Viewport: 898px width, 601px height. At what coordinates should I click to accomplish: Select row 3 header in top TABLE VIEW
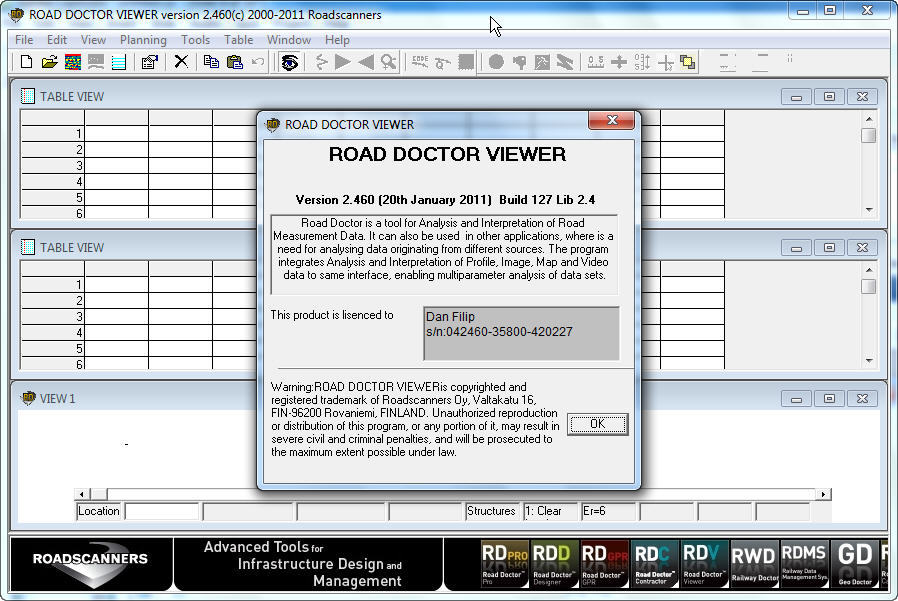coord(52,166)
